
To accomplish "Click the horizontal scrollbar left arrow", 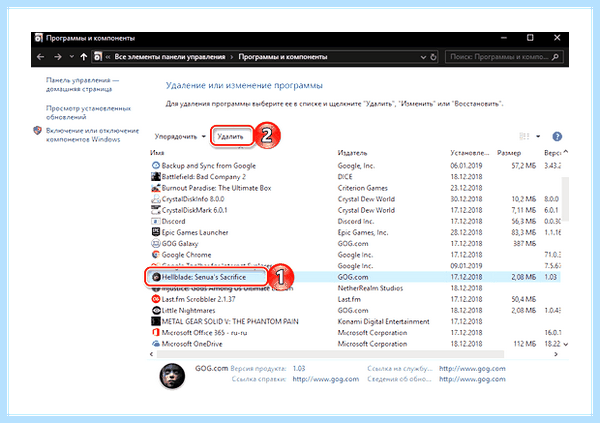I will (x=152, y=354).
